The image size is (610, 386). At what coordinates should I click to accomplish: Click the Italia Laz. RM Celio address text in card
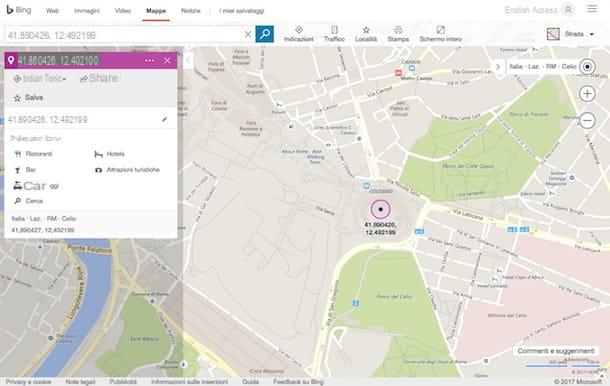coord(44,219)
